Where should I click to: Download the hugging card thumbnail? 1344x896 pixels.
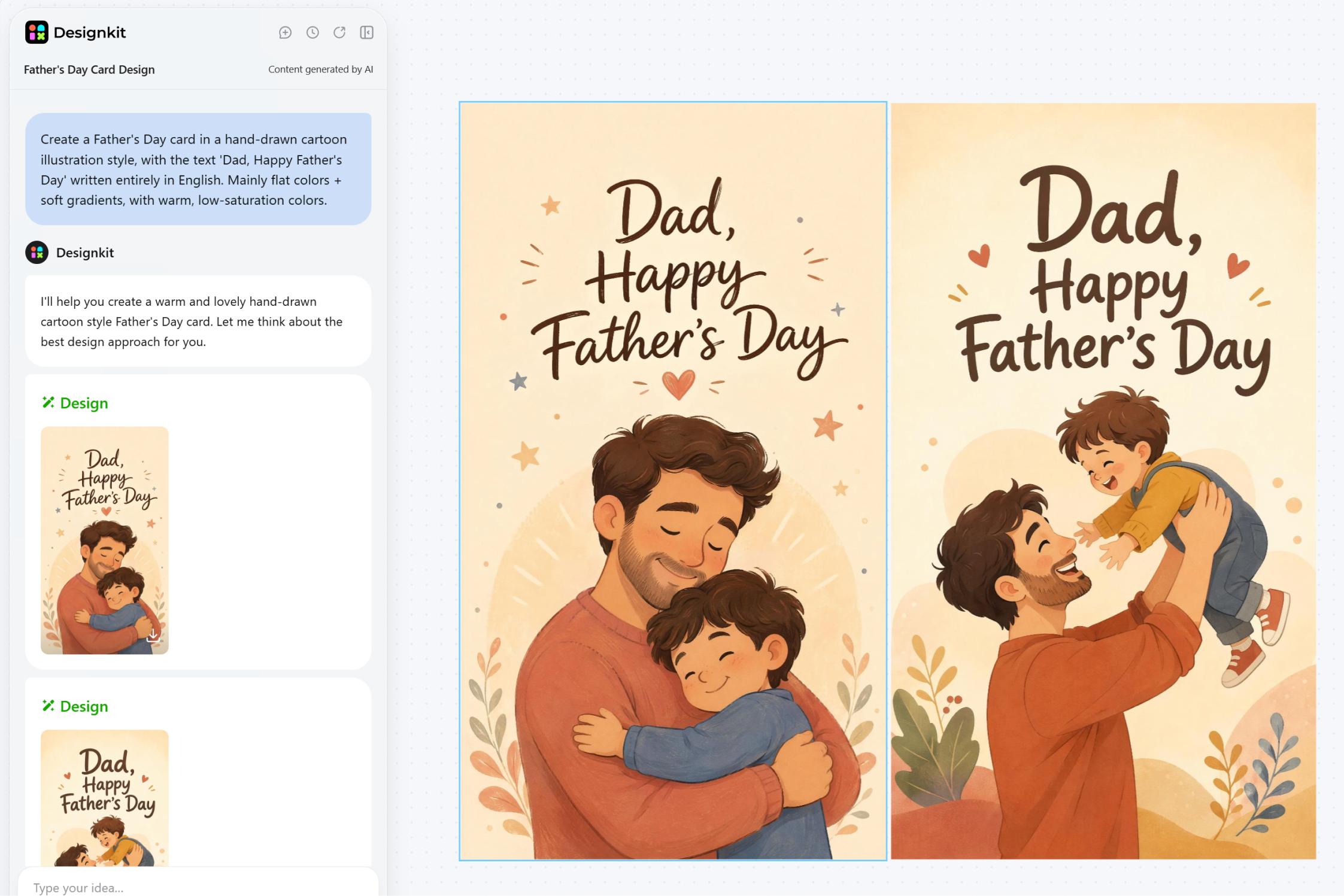point(153,635)
